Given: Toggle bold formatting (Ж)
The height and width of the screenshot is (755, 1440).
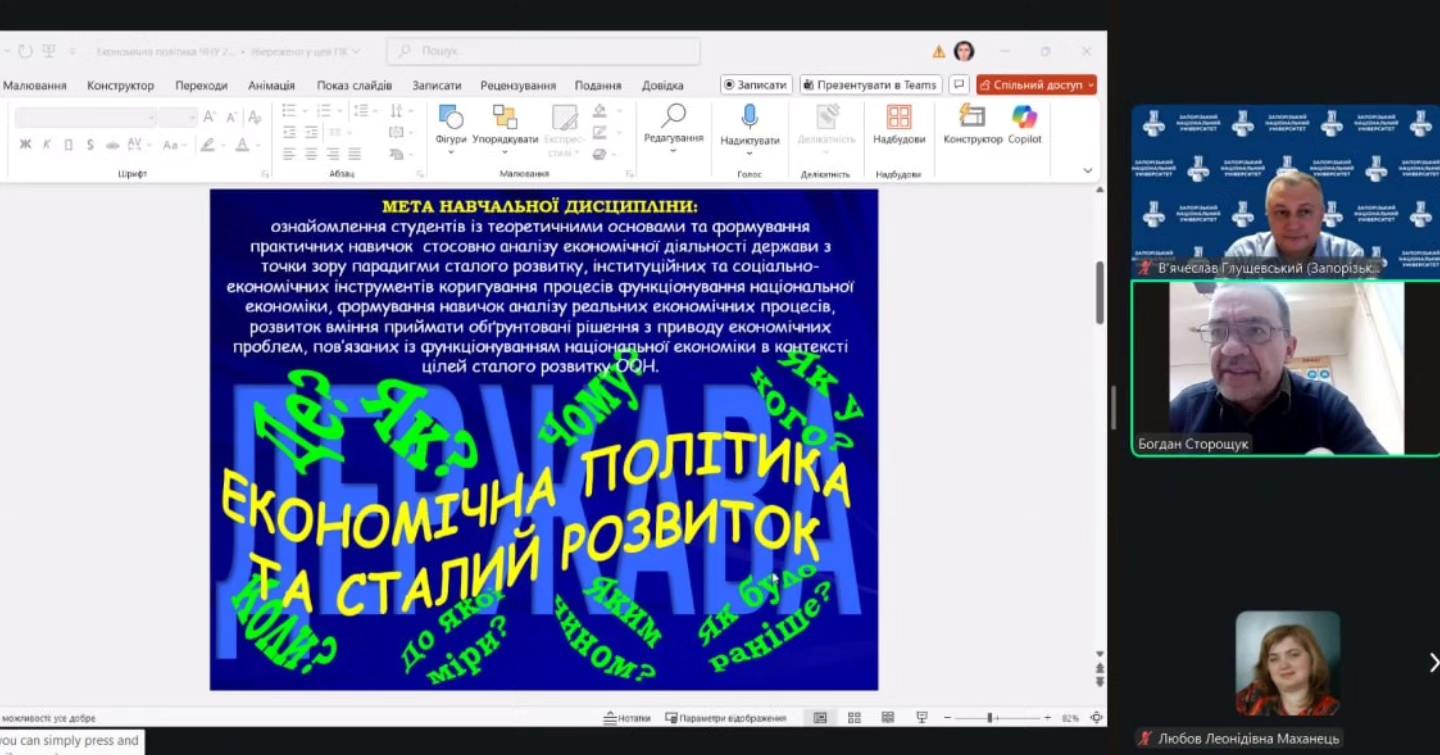Looking at the screenshot, I should coord(24,145).
